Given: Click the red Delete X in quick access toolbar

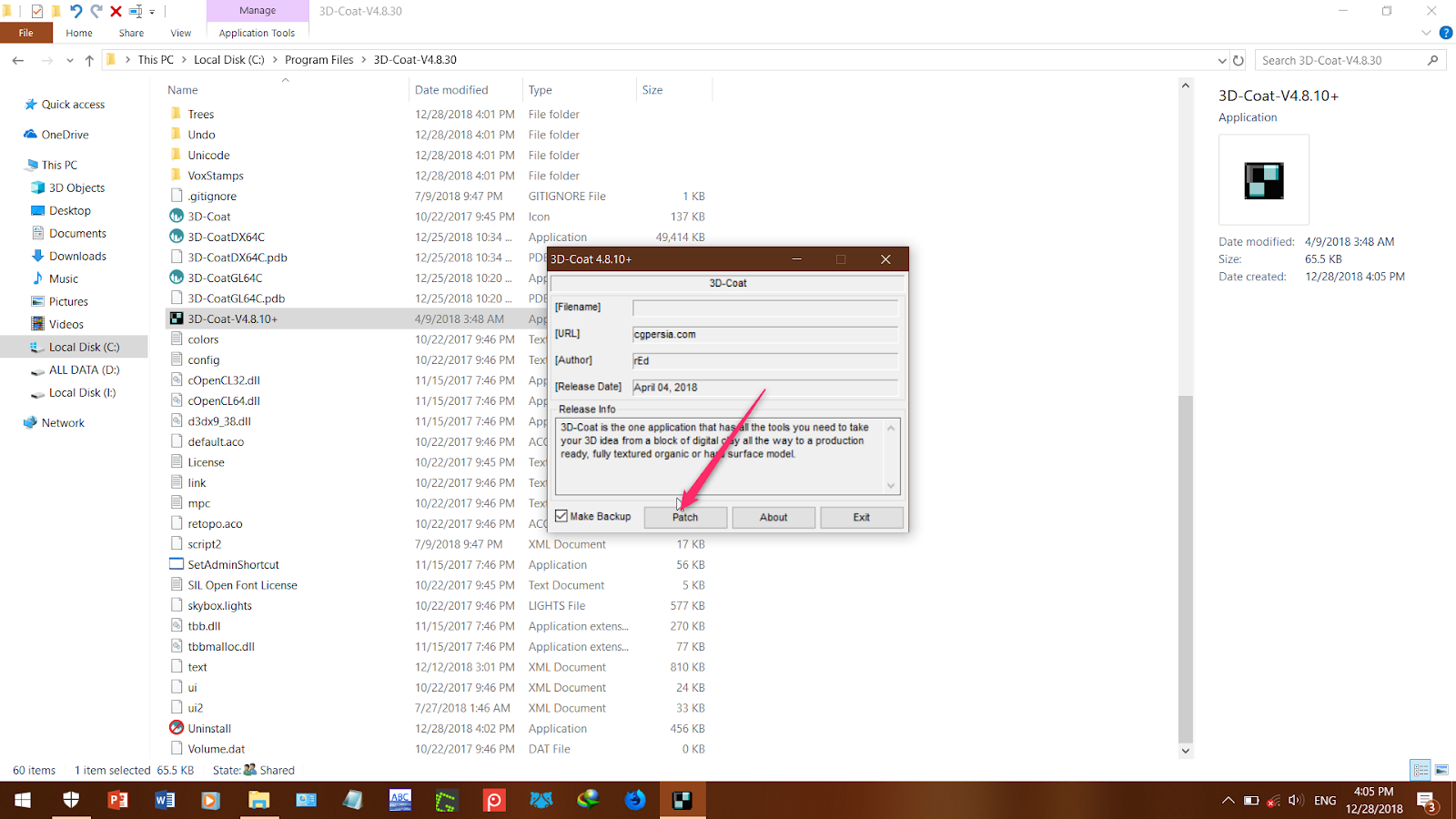Looking at the screenshot, I should [116, 11].
